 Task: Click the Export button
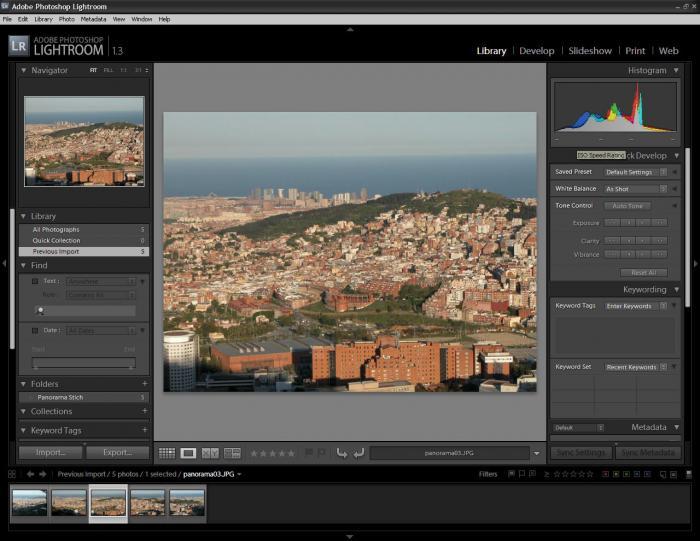coord(117,452)
